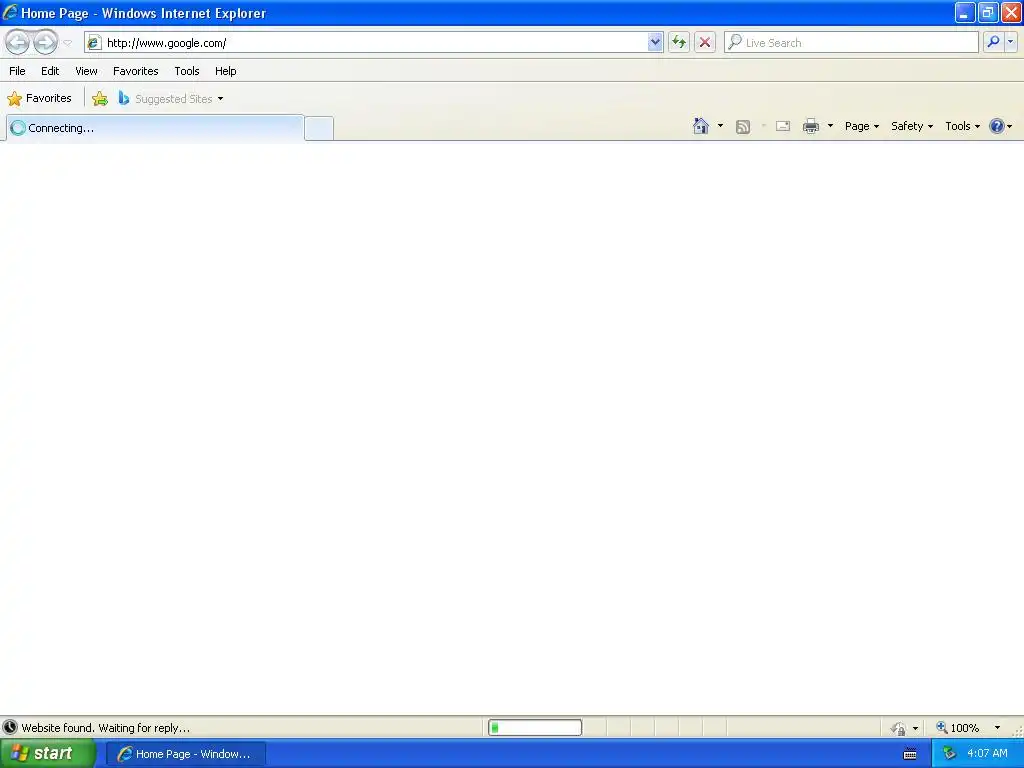
Task: Click the on-screen keyboard tray icon
Action: 910,754
